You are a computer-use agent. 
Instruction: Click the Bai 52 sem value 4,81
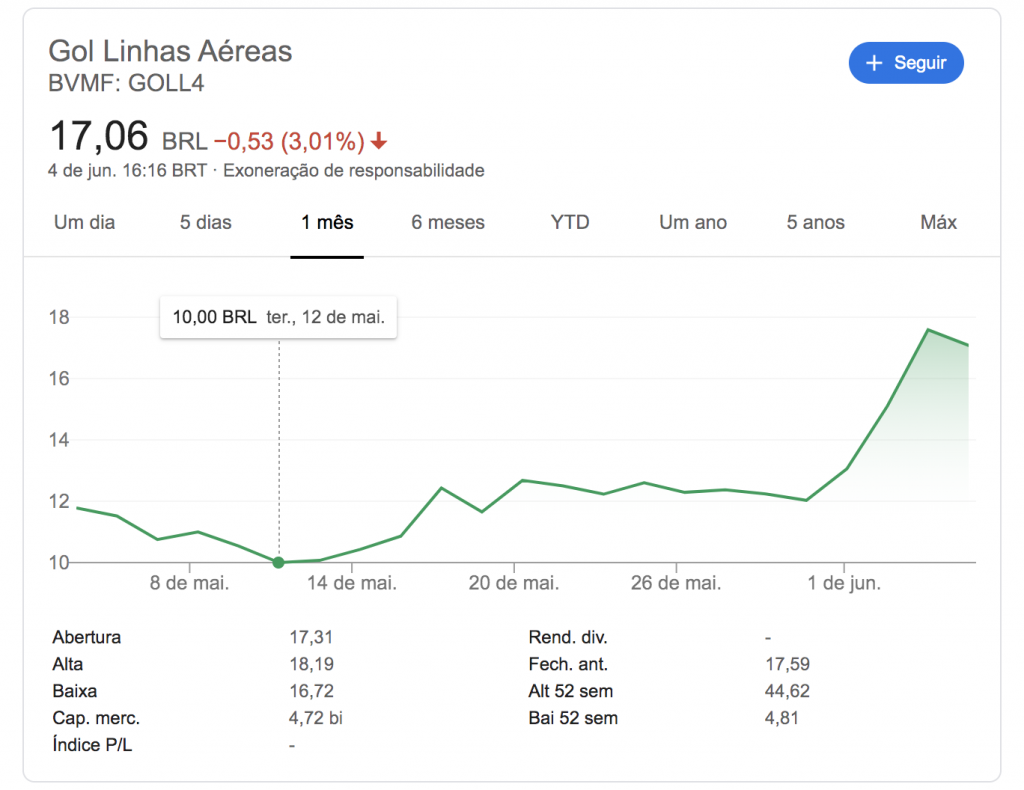click(782, 718)
